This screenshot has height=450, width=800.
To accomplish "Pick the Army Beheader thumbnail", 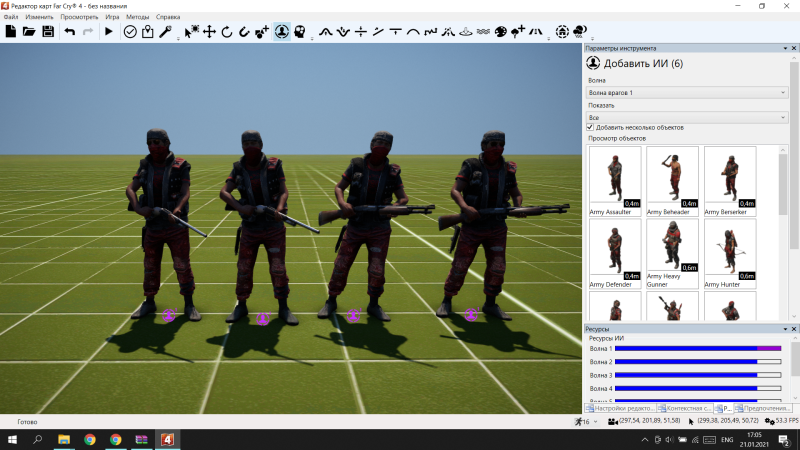I will click(672, 181).
